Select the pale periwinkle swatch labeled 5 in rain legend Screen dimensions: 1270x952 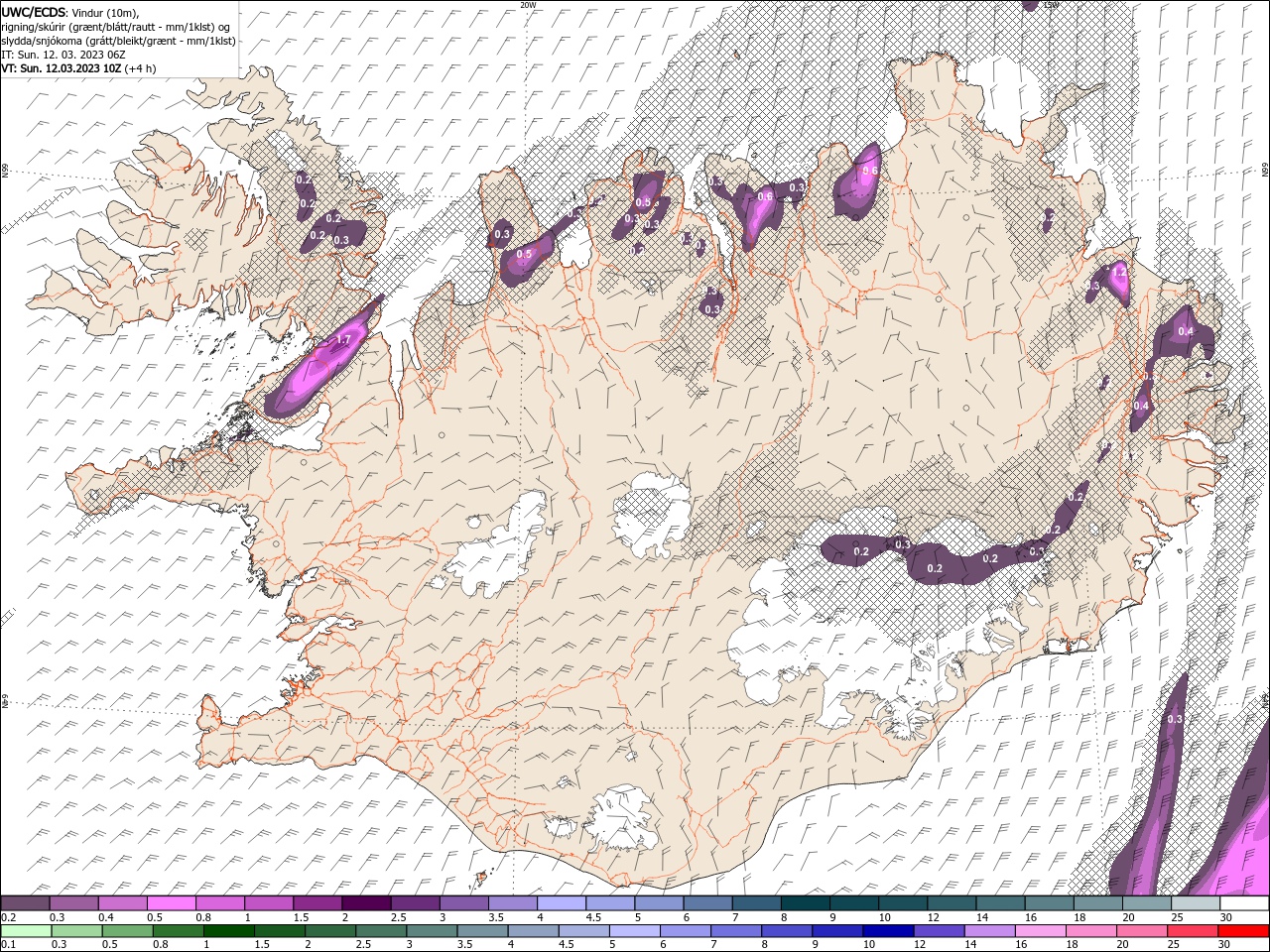(635, 931)
